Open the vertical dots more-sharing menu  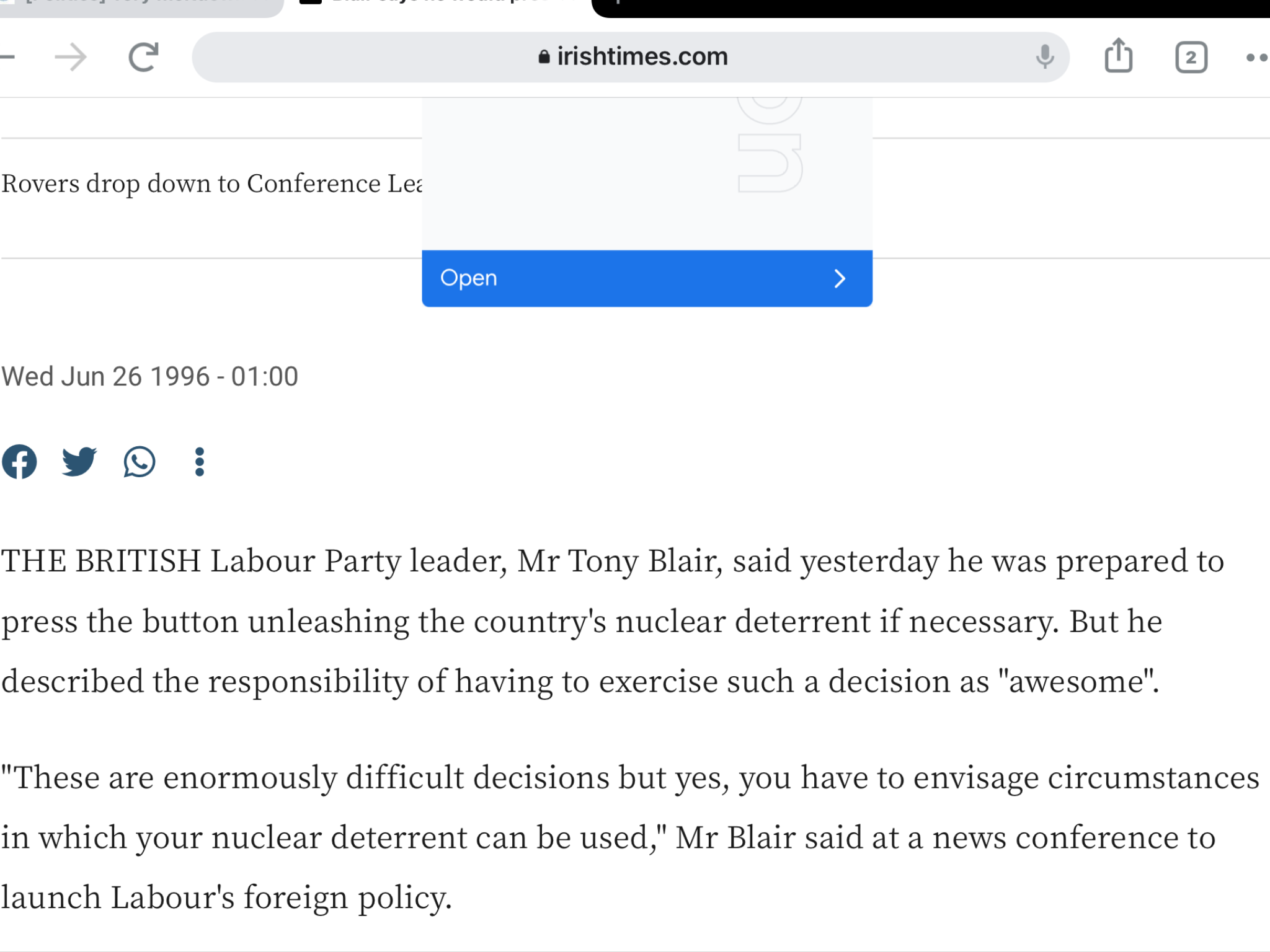click(x=199, y=462)
